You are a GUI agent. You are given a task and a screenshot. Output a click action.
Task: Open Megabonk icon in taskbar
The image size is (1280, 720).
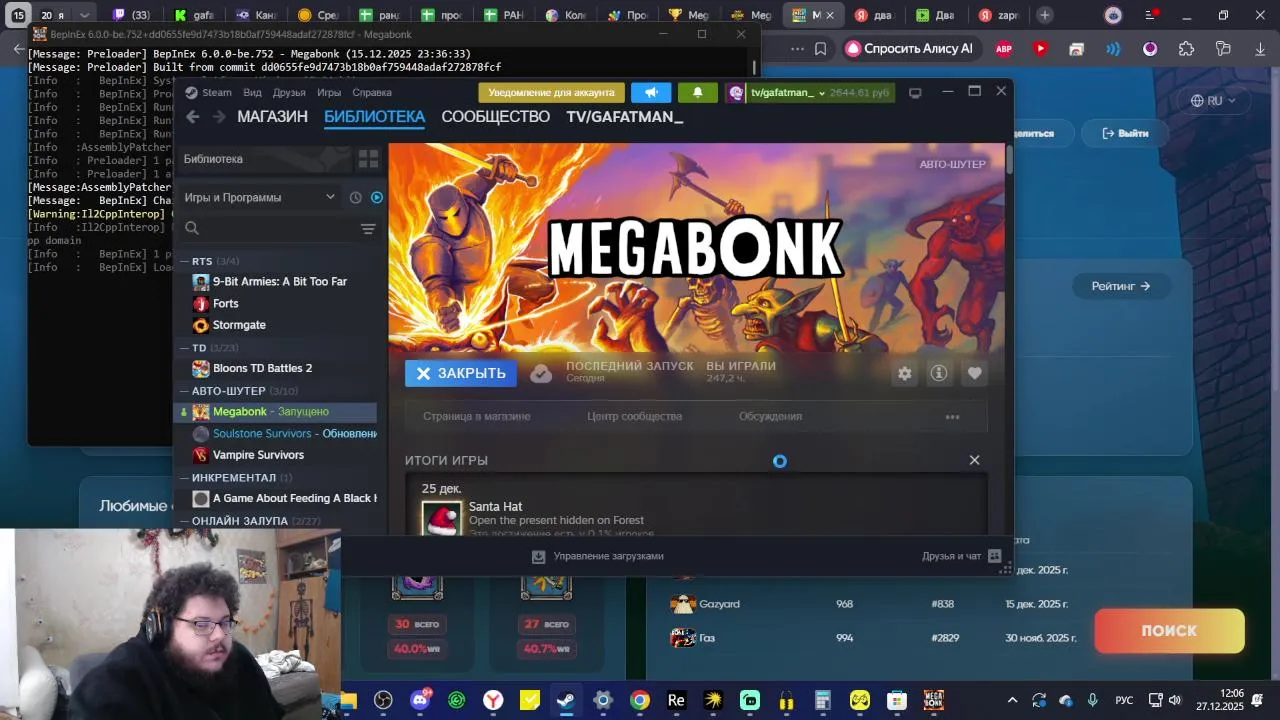tap(933, 700)
